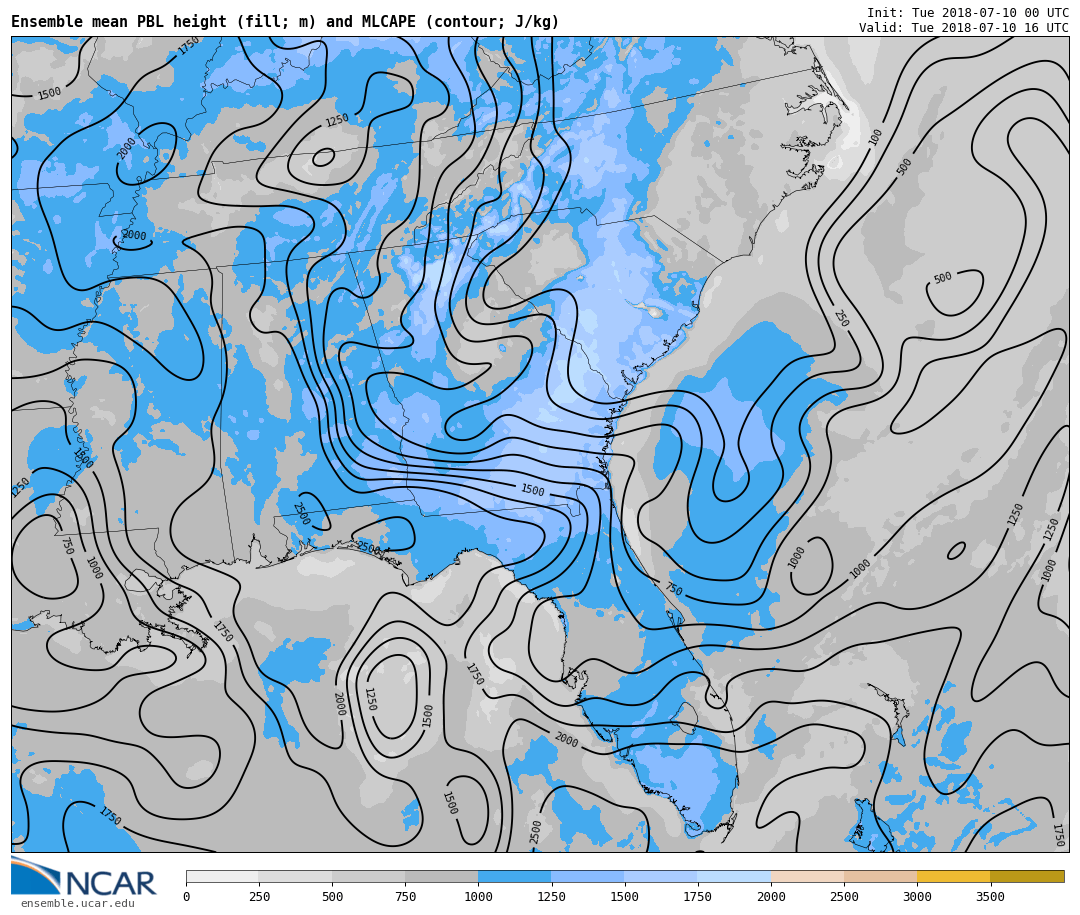1080x915 pixels.
Task: Pick the 500–750 grey colorbar segment
Action: (368, 876)
